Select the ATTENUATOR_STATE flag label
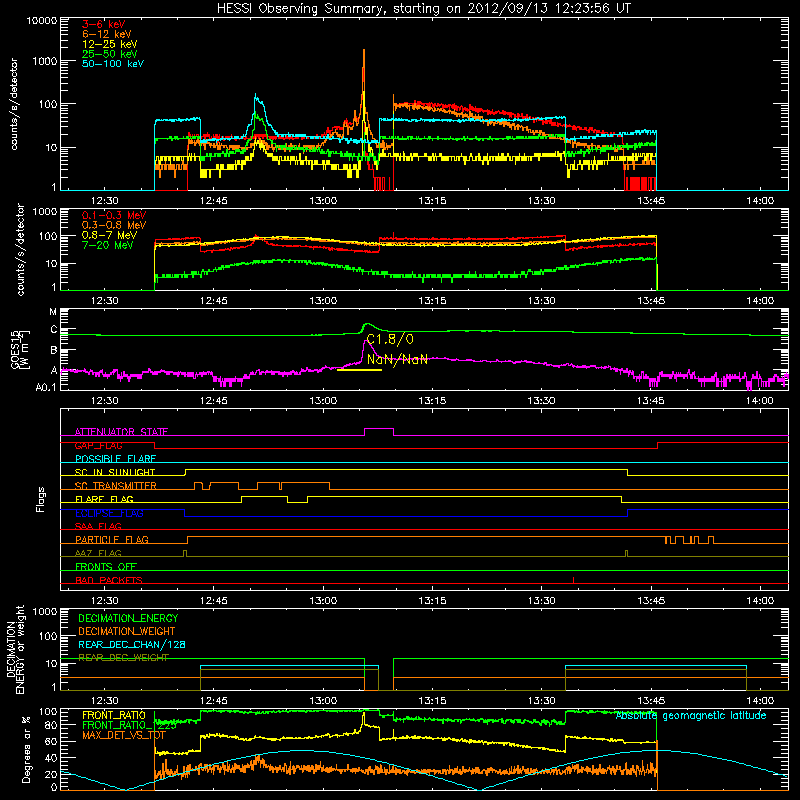 click(121, 432)
